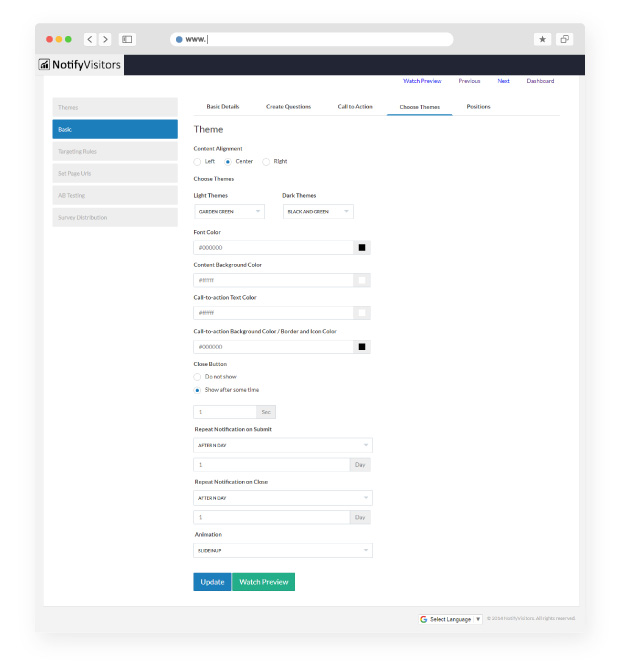This screenshot has width=620, height=670.
Task: Choose Show after some time option
Action: pos(197,390)
